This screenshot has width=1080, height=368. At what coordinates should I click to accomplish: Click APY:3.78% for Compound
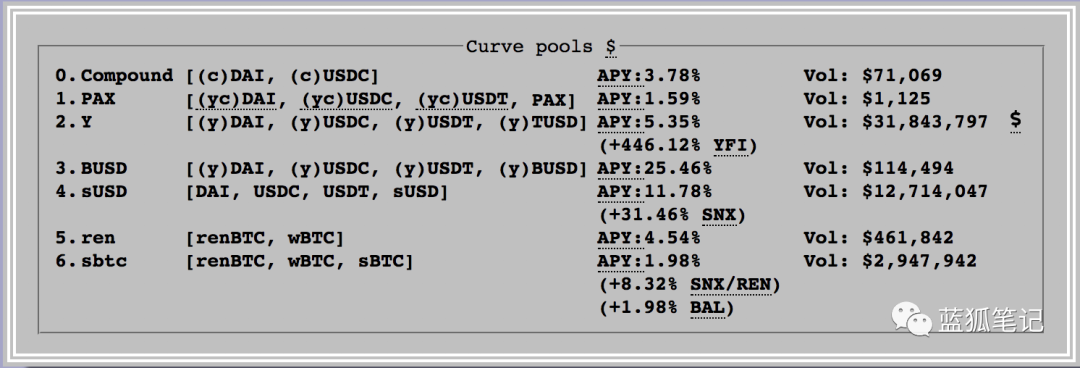pyautogui.click(x=648, y=75)
